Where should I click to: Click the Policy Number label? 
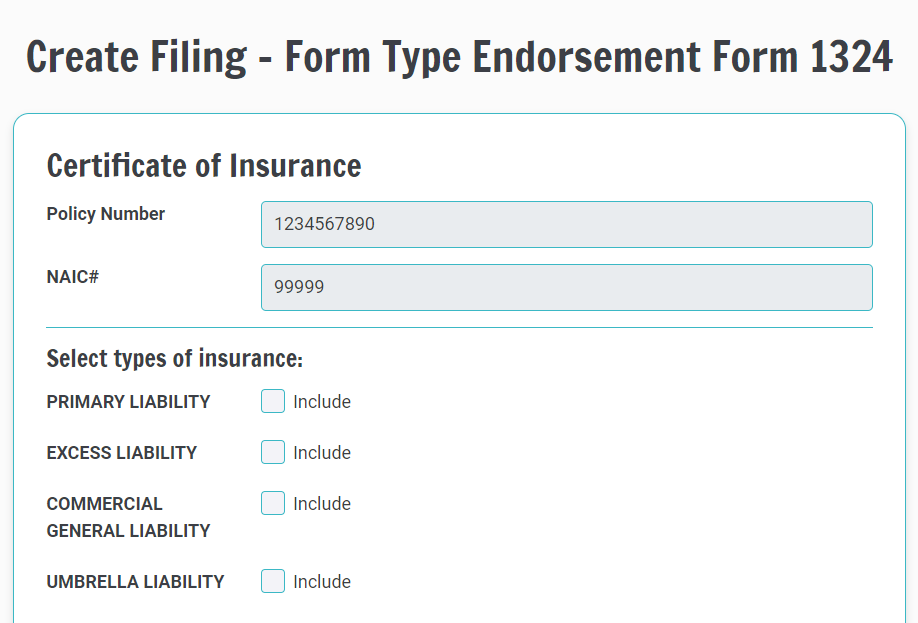coord(105,214)
